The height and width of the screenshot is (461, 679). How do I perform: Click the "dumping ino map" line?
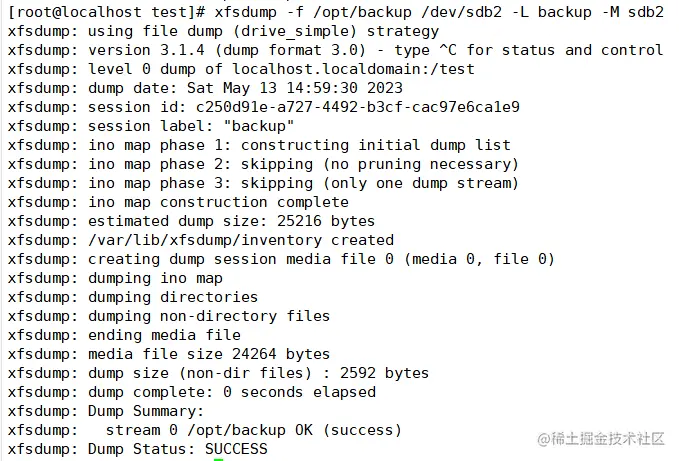pyautogui.click(x=155, y=278)
